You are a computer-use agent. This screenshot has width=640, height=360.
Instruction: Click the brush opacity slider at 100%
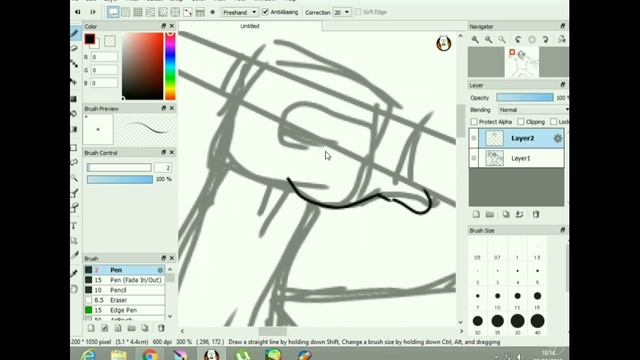click(x=120, y=180)
